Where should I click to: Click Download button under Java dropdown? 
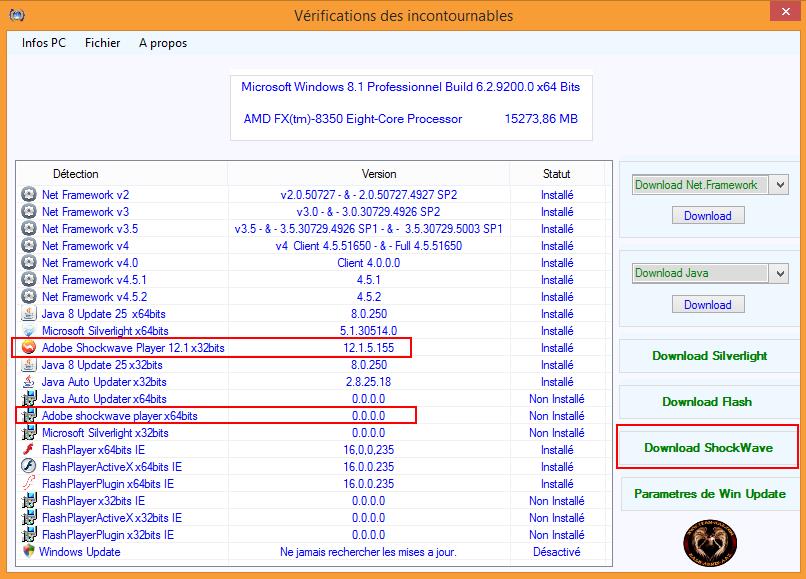coord(708,304)
